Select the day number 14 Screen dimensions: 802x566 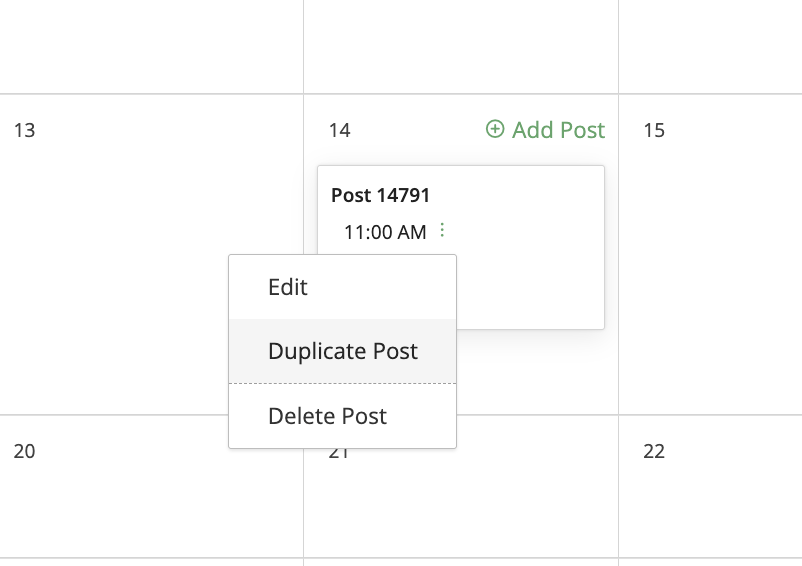(340, 130)
